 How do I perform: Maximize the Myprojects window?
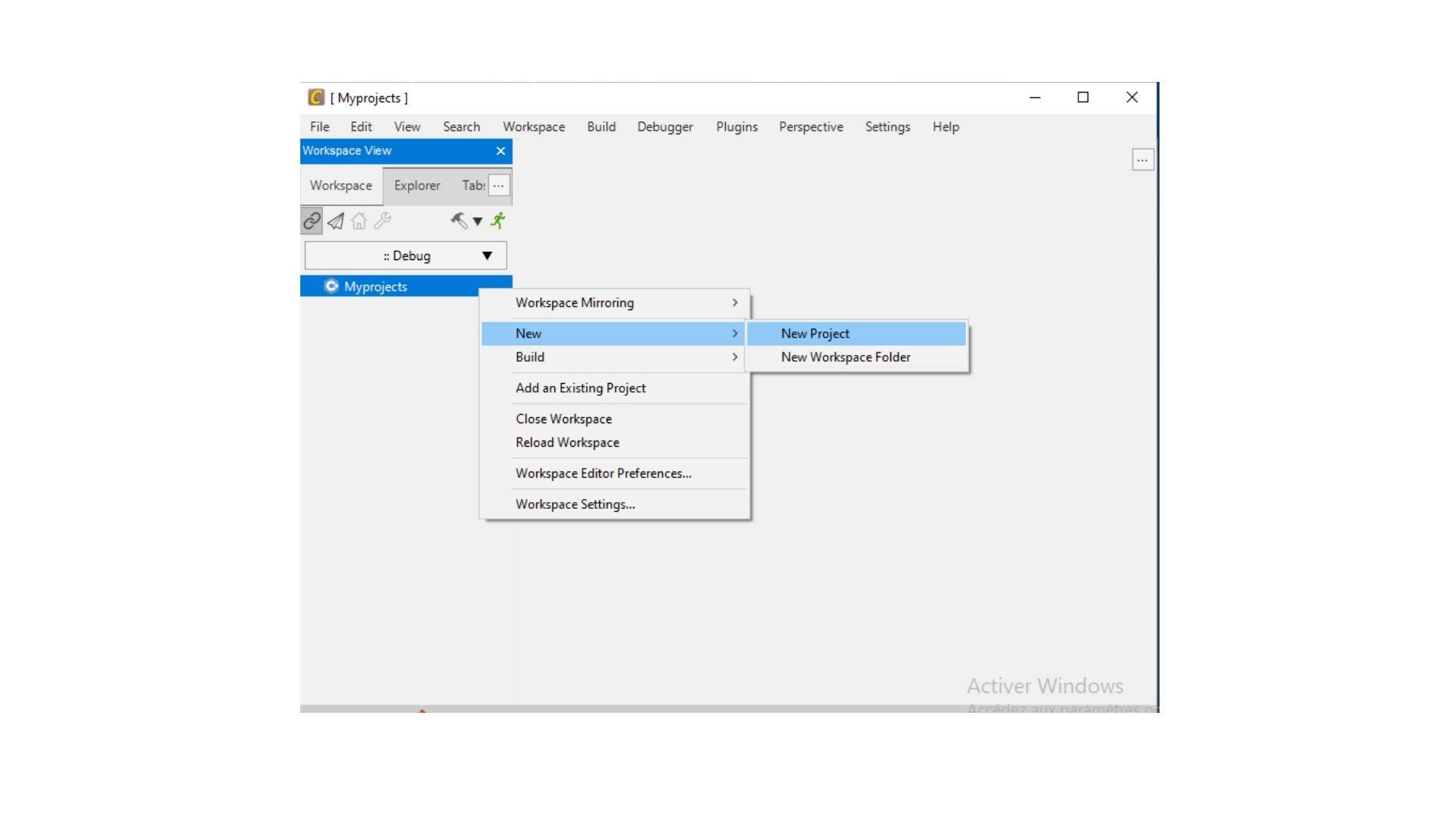[x=1084, y=97]
